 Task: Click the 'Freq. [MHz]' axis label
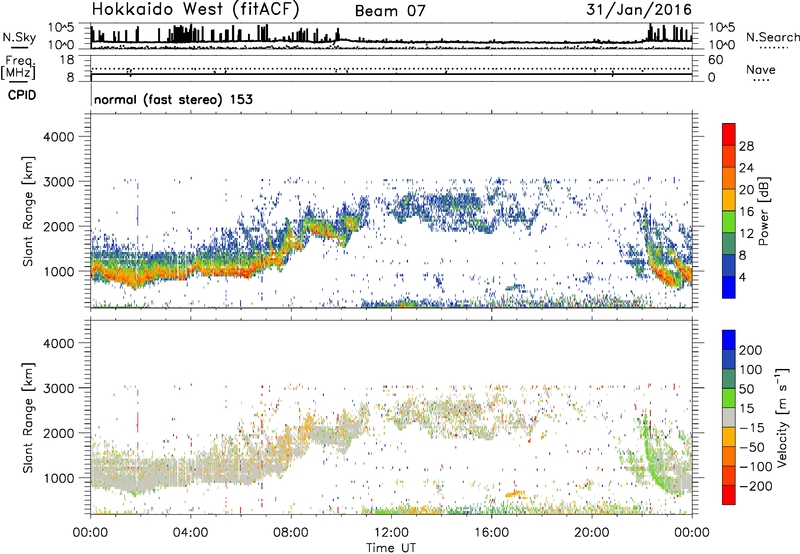click(19, 67)
